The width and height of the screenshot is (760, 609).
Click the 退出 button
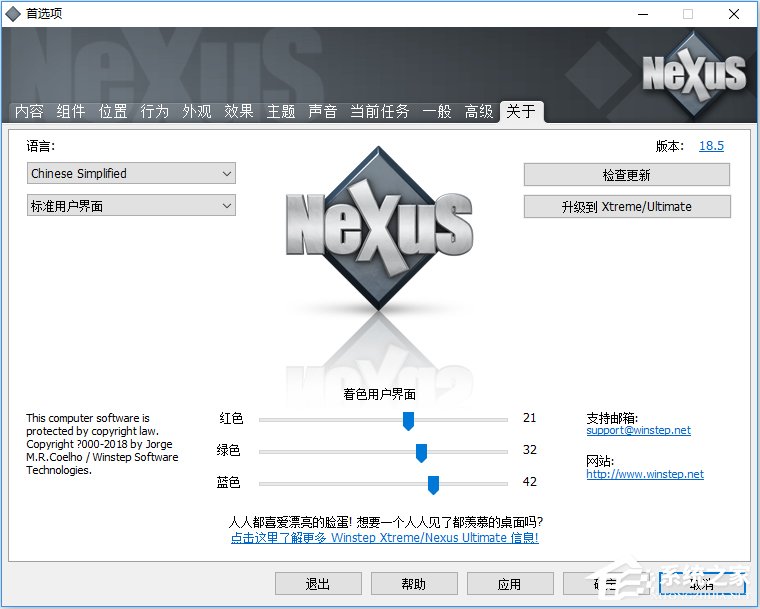318,584
